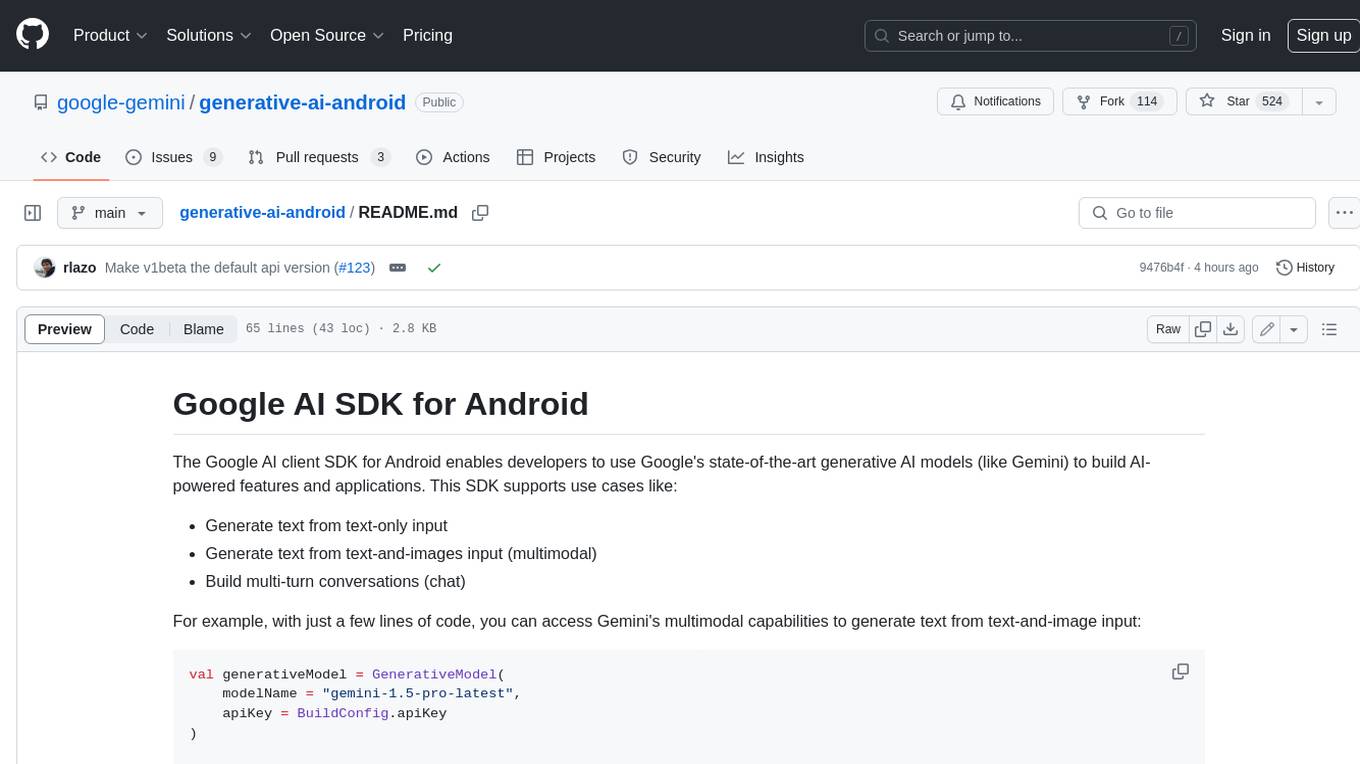The image size is (1360, 764).
Task: Switch to the Actions tab
Action: 453,157
